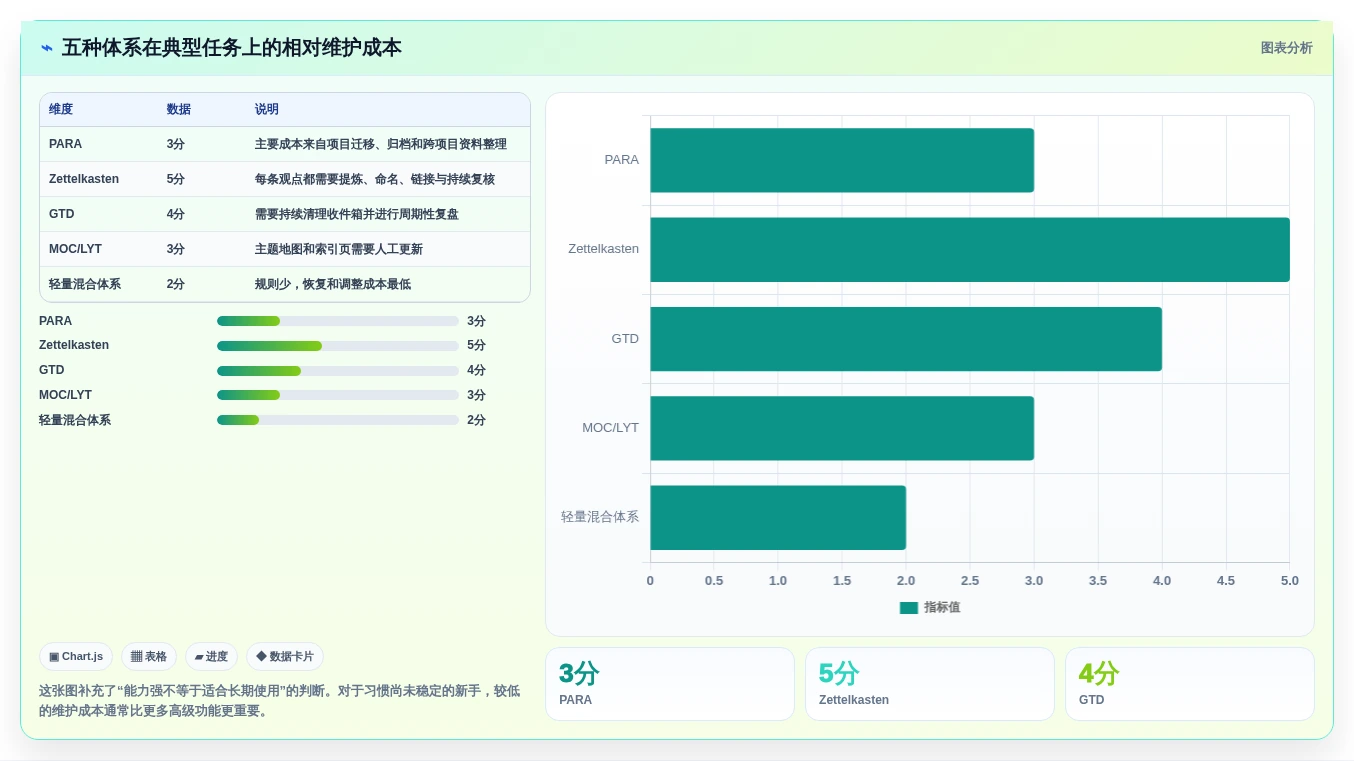Click the 数据卡片 tag chip

285,657
